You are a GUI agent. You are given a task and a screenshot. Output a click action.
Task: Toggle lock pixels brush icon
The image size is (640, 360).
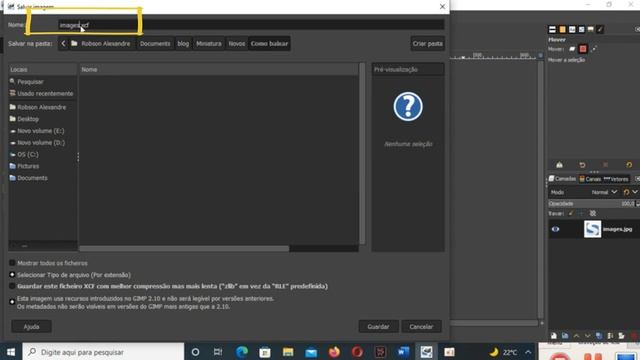pos(571,213)
